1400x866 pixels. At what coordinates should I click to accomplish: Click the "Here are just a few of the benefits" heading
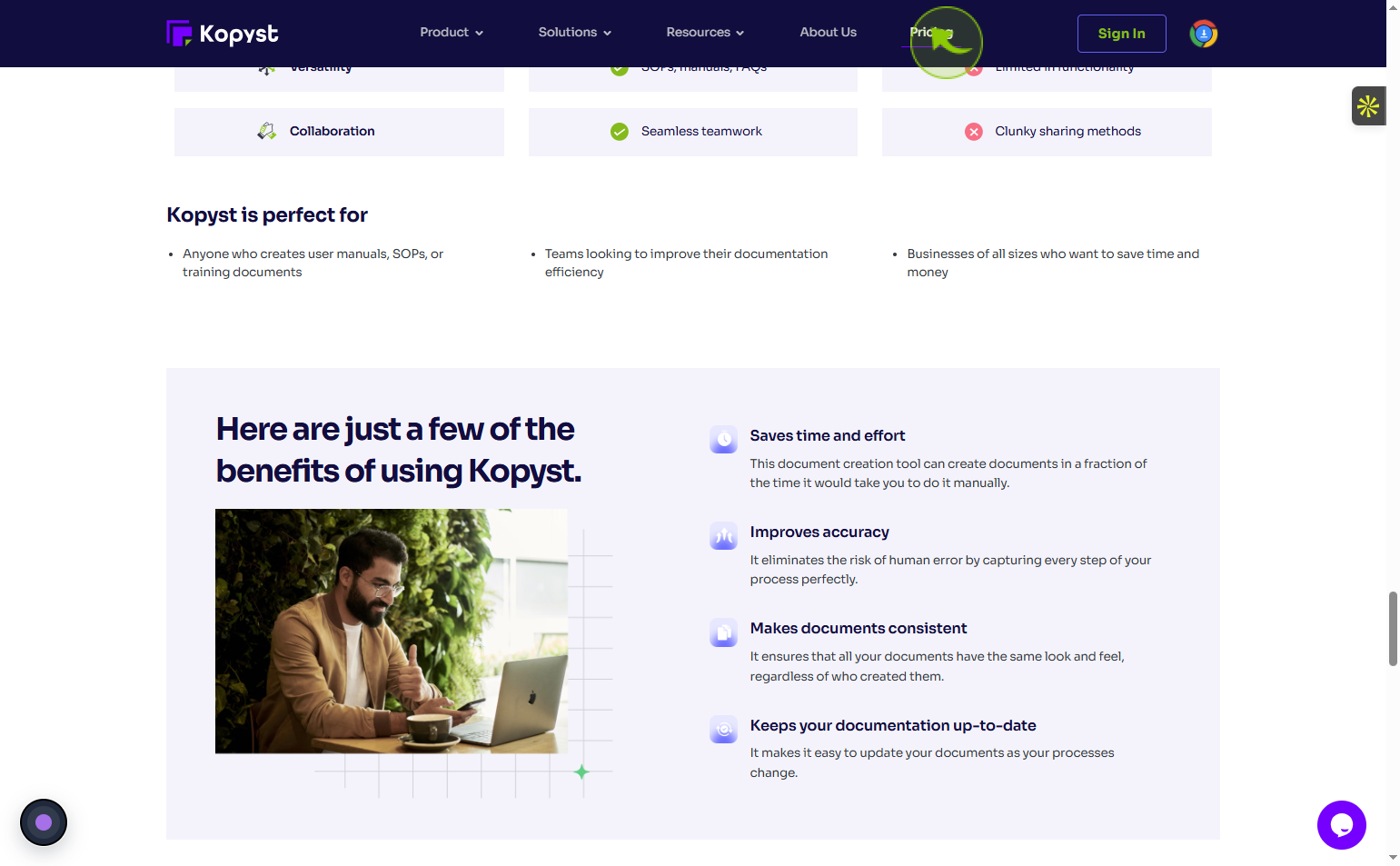tap(399, 450)
